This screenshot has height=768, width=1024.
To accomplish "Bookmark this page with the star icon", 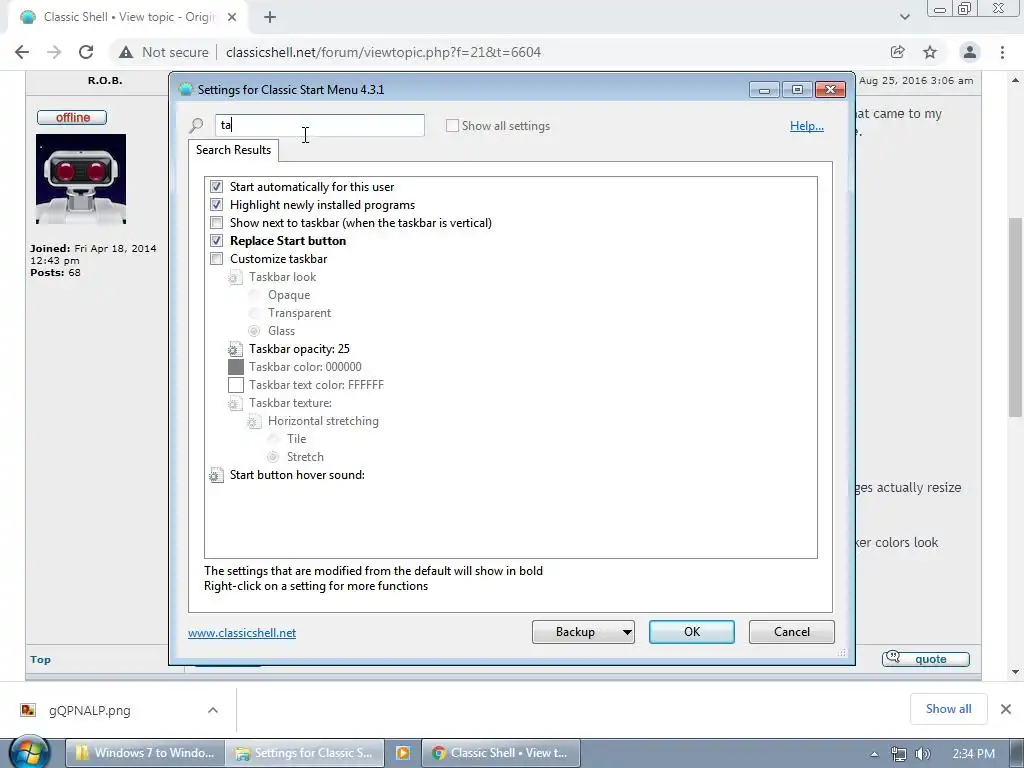I will click(930, 52).
